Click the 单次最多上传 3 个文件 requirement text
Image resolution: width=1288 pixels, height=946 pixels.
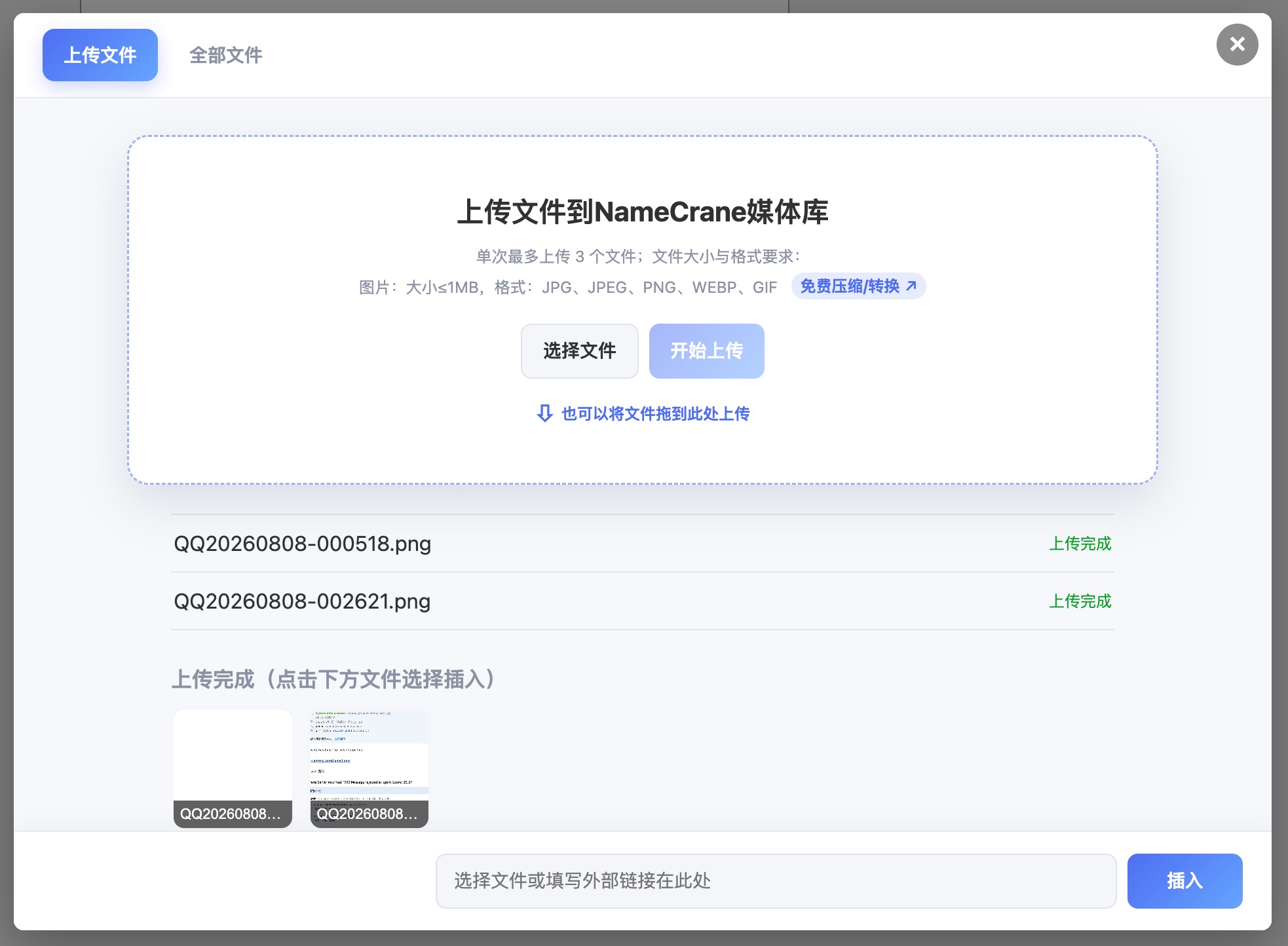(639, 256)
